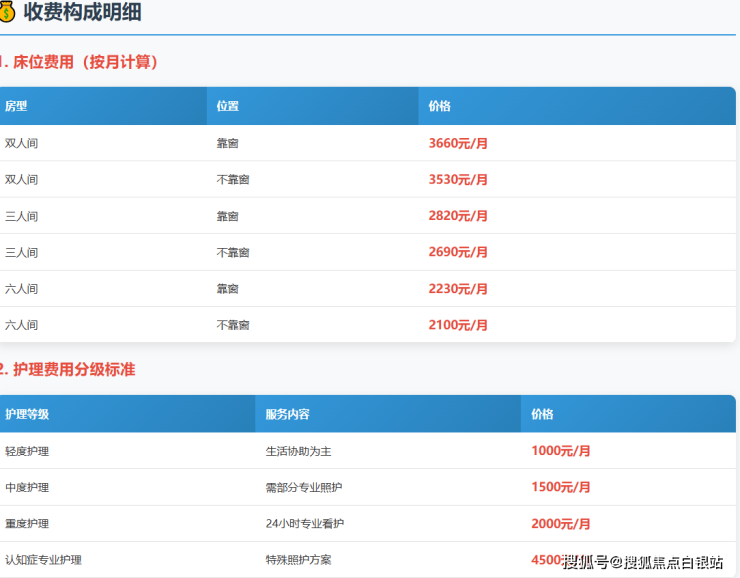Click the 2690元/月 price value
740x578 pixels.
pos(458,252)
